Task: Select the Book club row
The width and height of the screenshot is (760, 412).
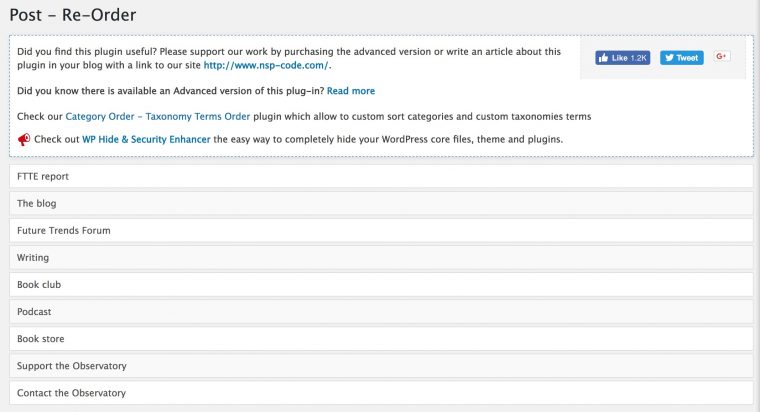Action: click(x=381, y=285)
